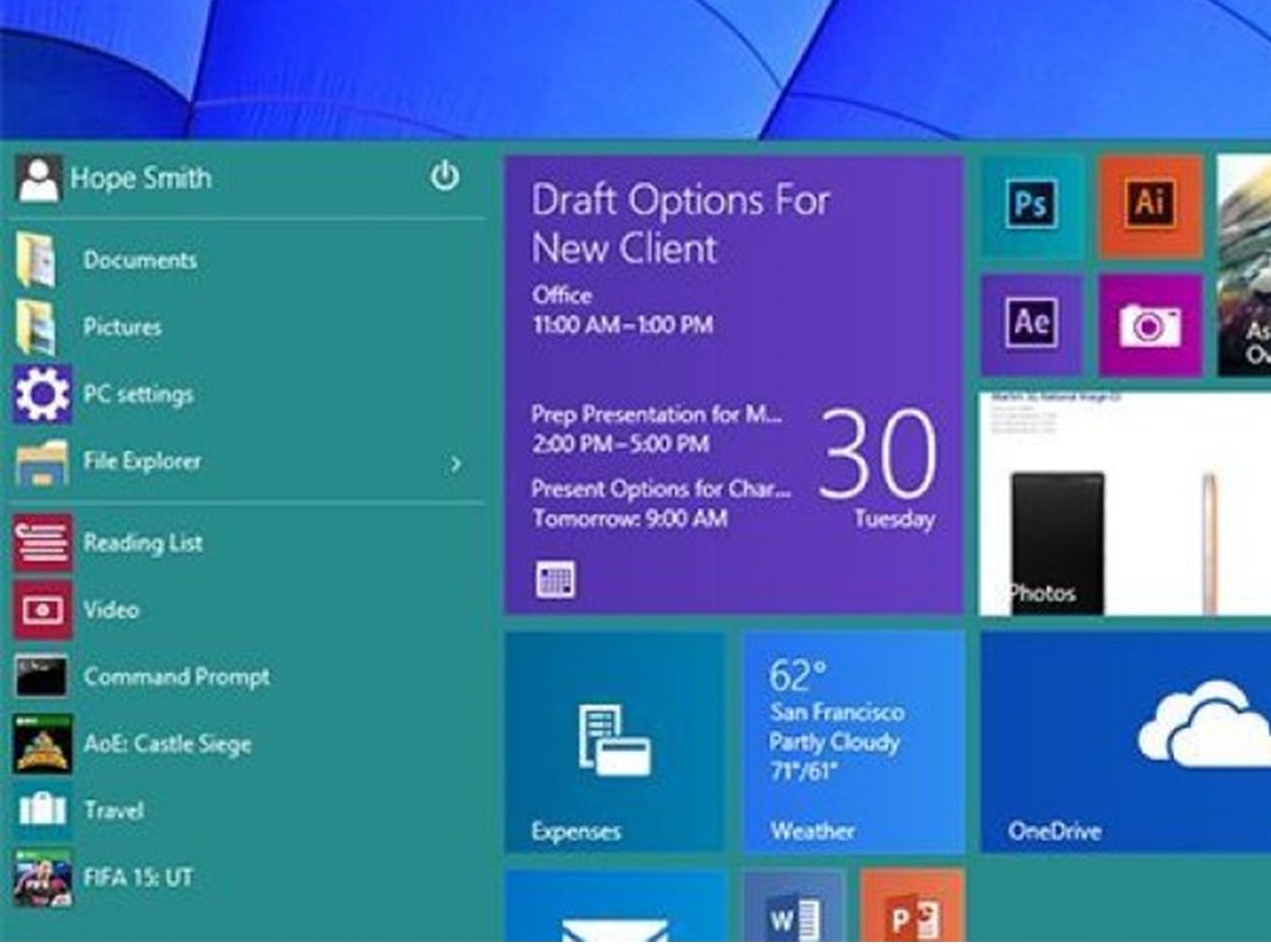Open the After Effects tile

pyautogui.click(x=1031, y=324)
